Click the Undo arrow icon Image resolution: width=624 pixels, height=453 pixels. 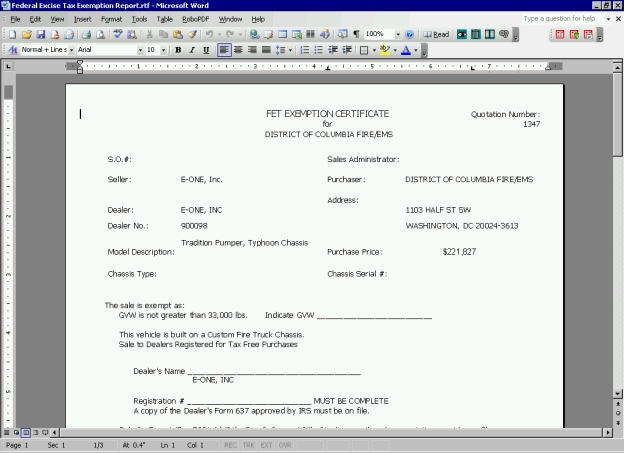(209, 35)
